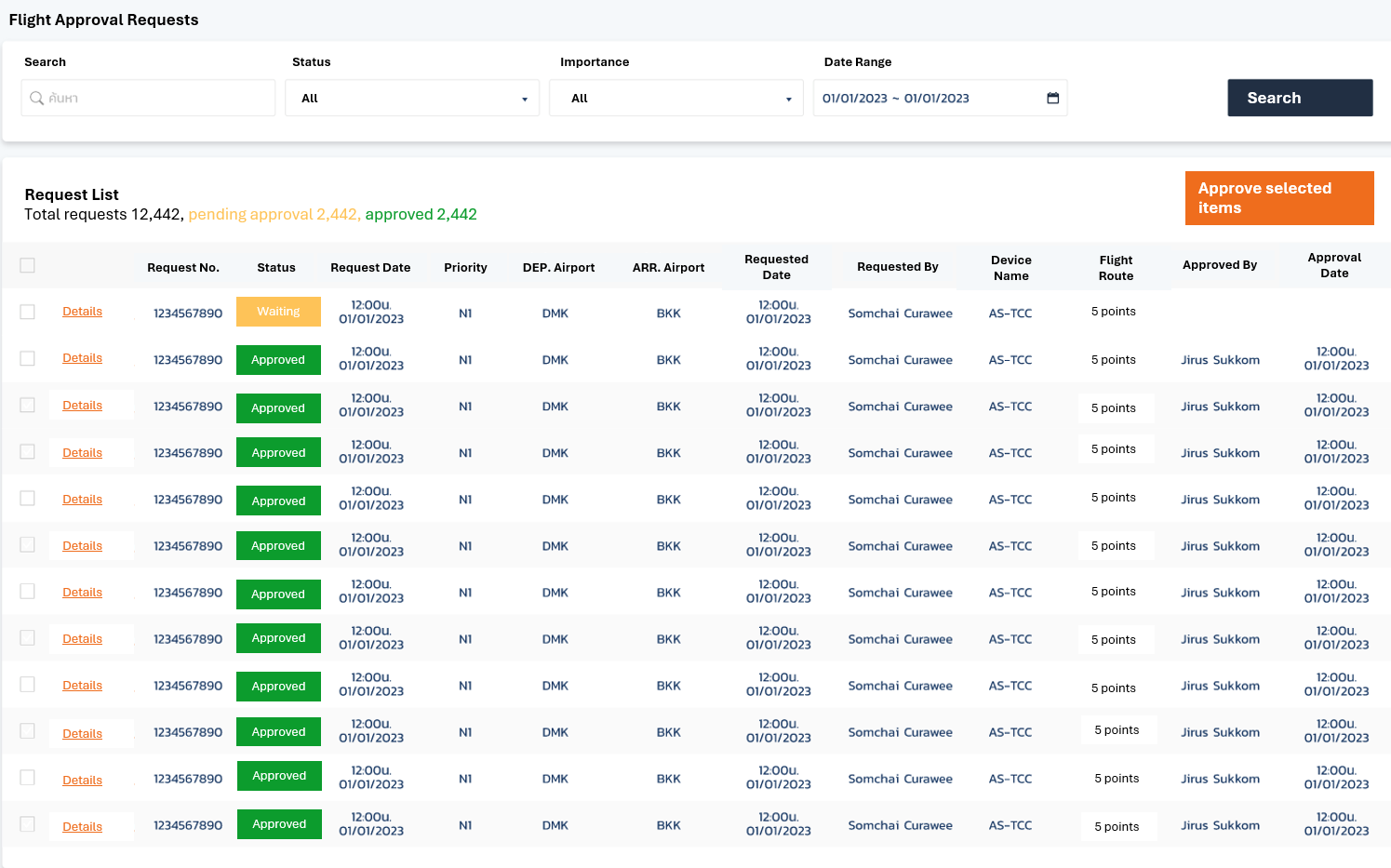Expand the Status dropdown
This screenshot has height=868, width=1391.
[412, 98]
